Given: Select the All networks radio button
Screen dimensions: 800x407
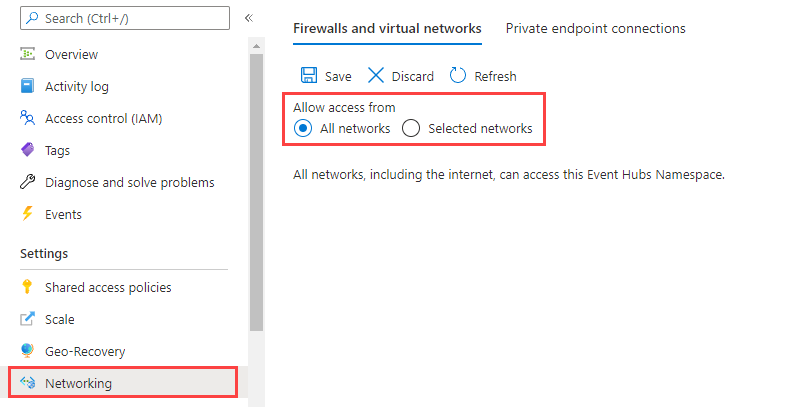Looking at the screenshot, I should (x=303, y=129).
